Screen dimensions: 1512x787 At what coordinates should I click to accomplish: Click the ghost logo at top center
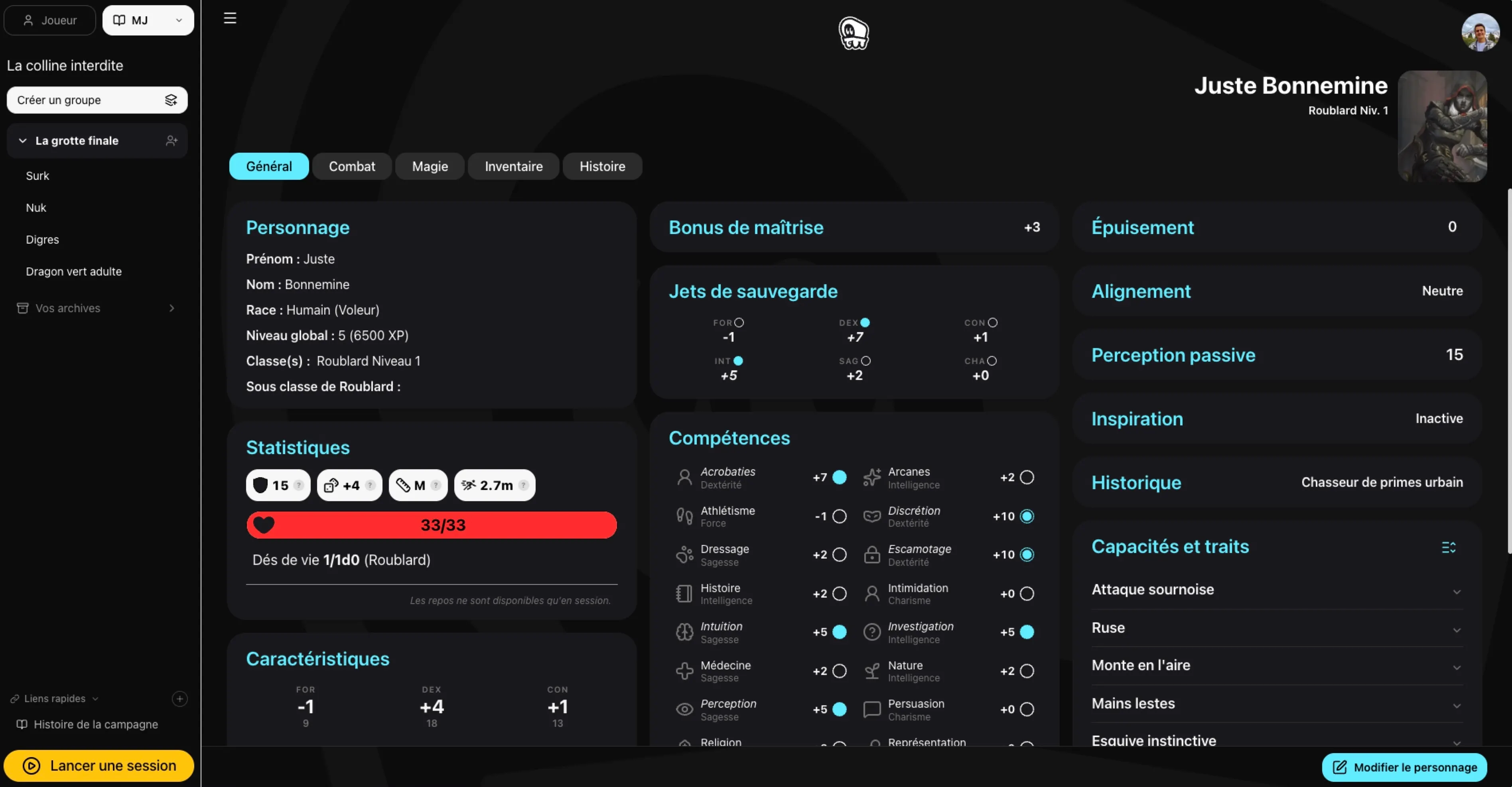click(854, 33)
